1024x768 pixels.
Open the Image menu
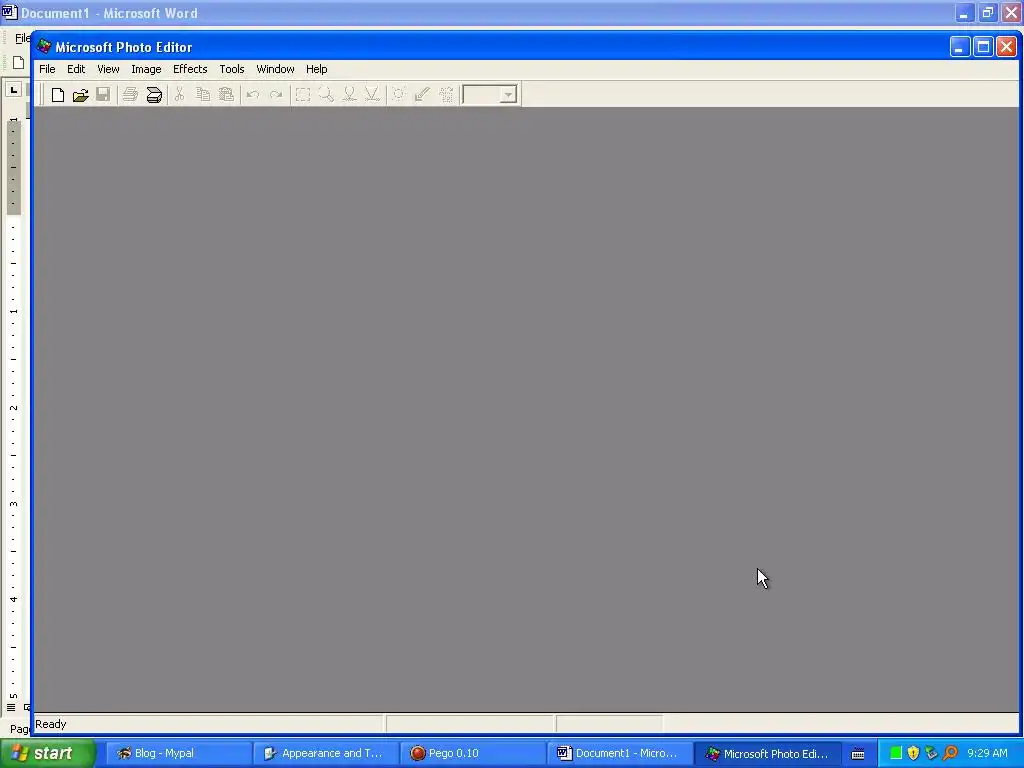(x=146, y=69)
